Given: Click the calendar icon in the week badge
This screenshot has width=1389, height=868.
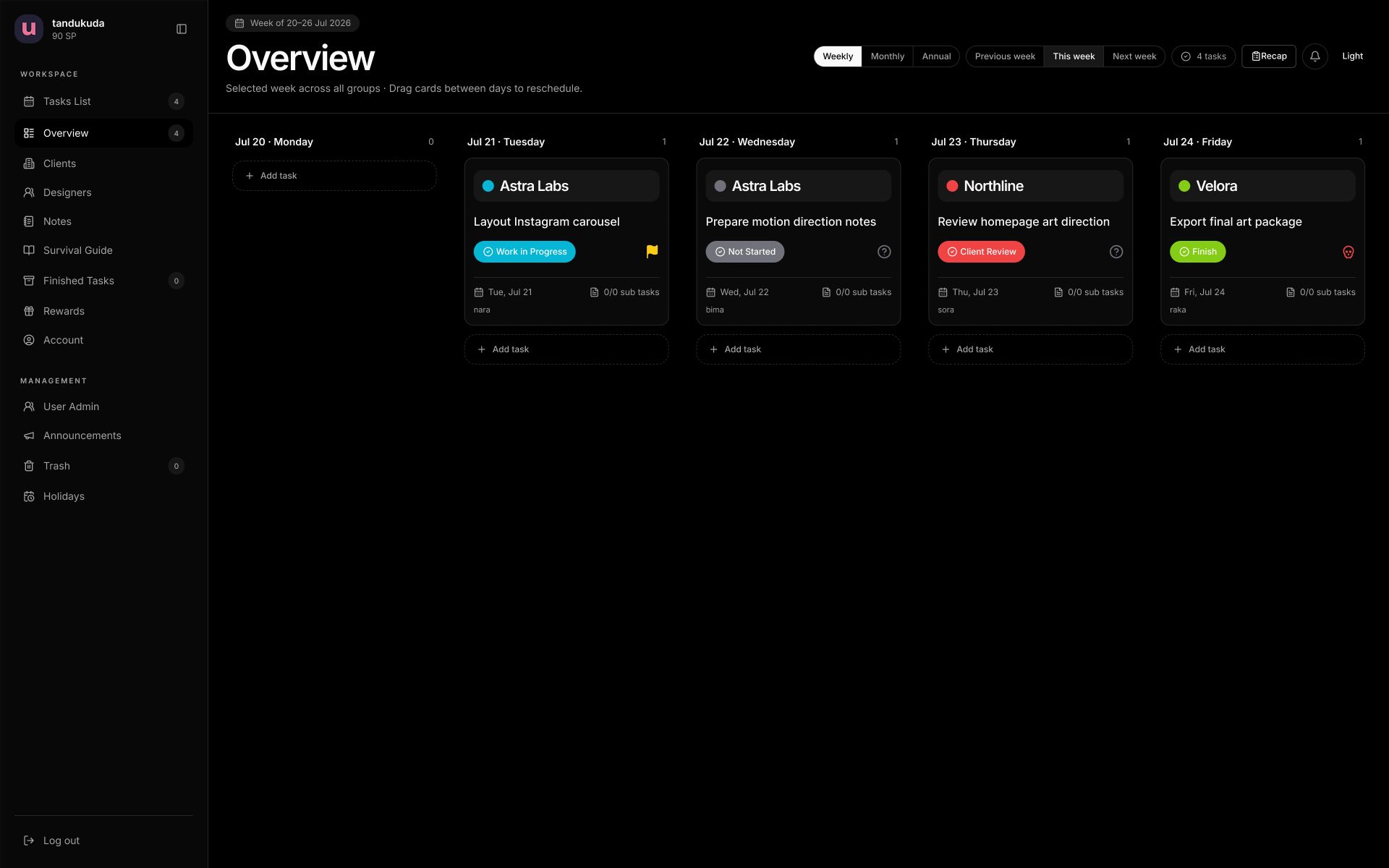Looking at the screenshot, I should (x=239, y=23).
